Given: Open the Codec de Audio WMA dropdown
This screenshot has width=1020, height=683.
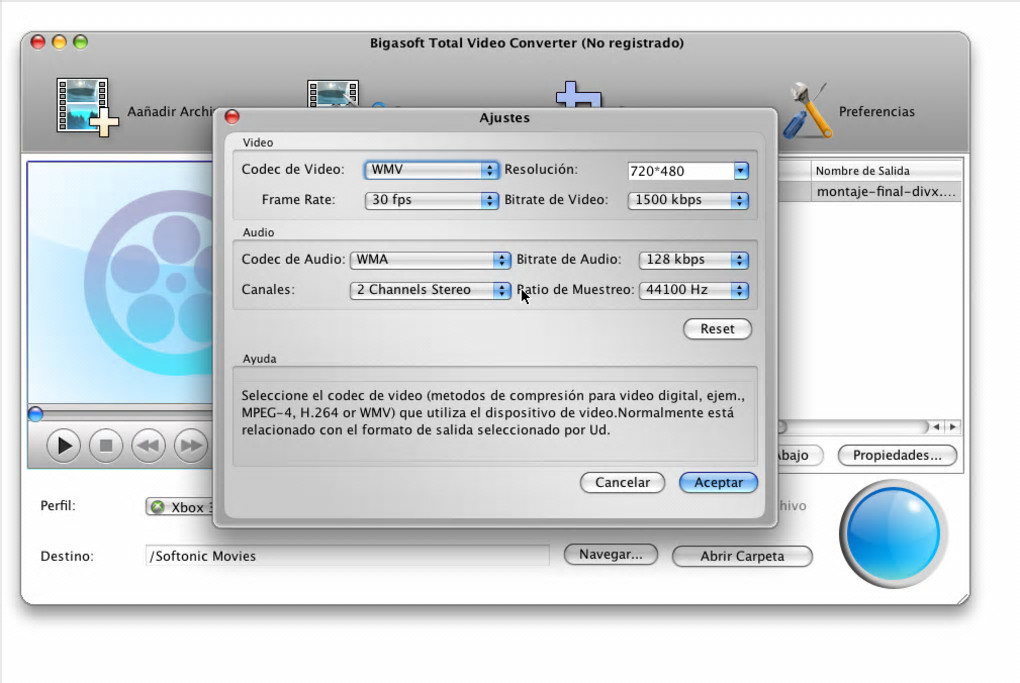Looking at the screenshot, I should pos(430,260).
